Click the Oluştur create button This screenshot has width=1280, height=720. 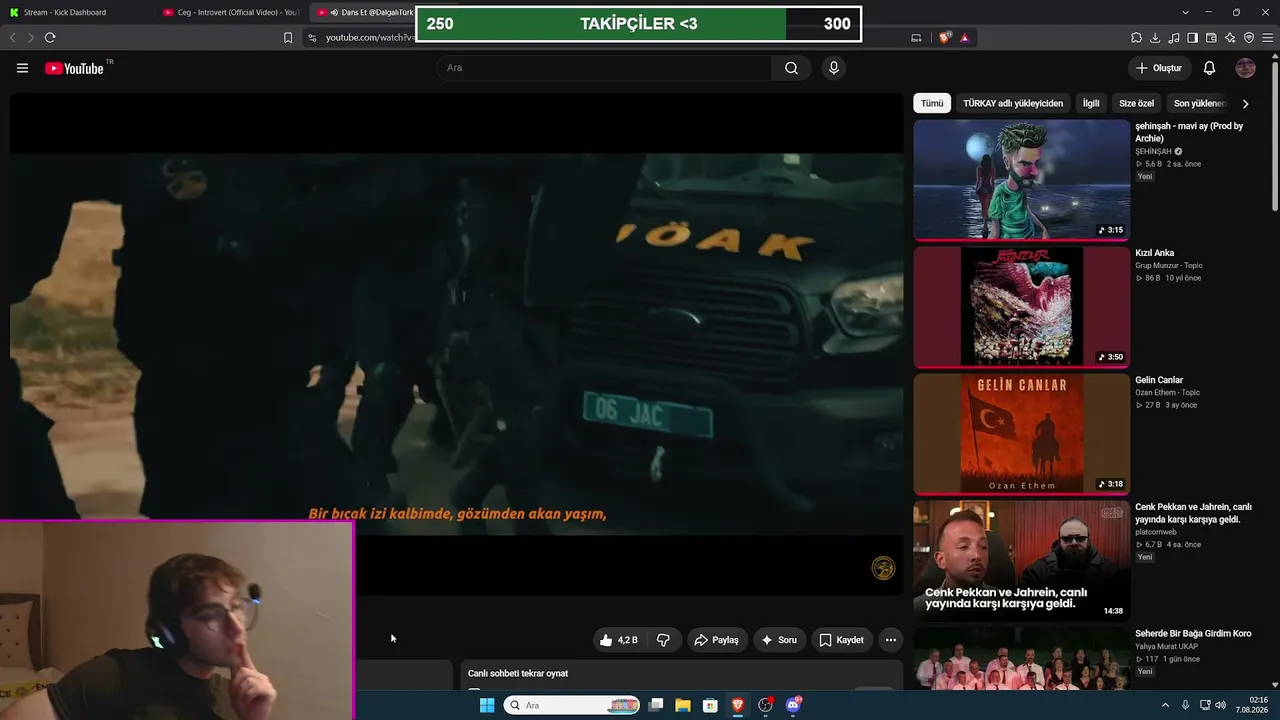[1159, 68]
